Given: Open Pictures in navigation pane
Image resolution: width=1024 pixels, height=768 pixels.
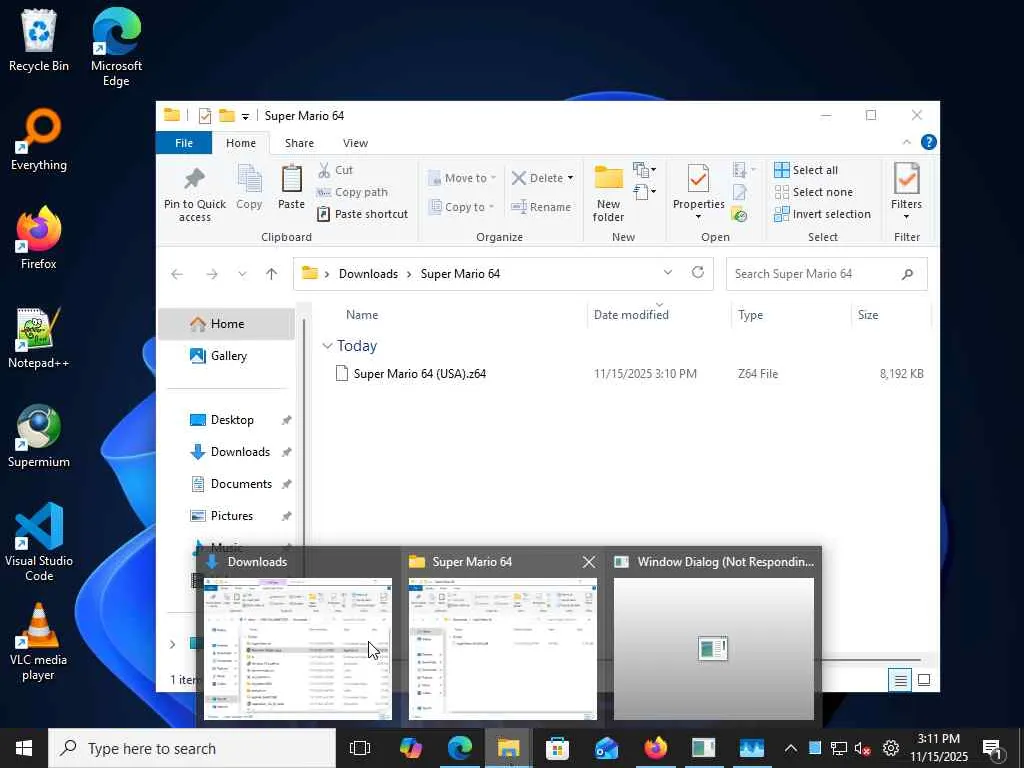Looking at the screenshot, I should [x=231, y=516].
